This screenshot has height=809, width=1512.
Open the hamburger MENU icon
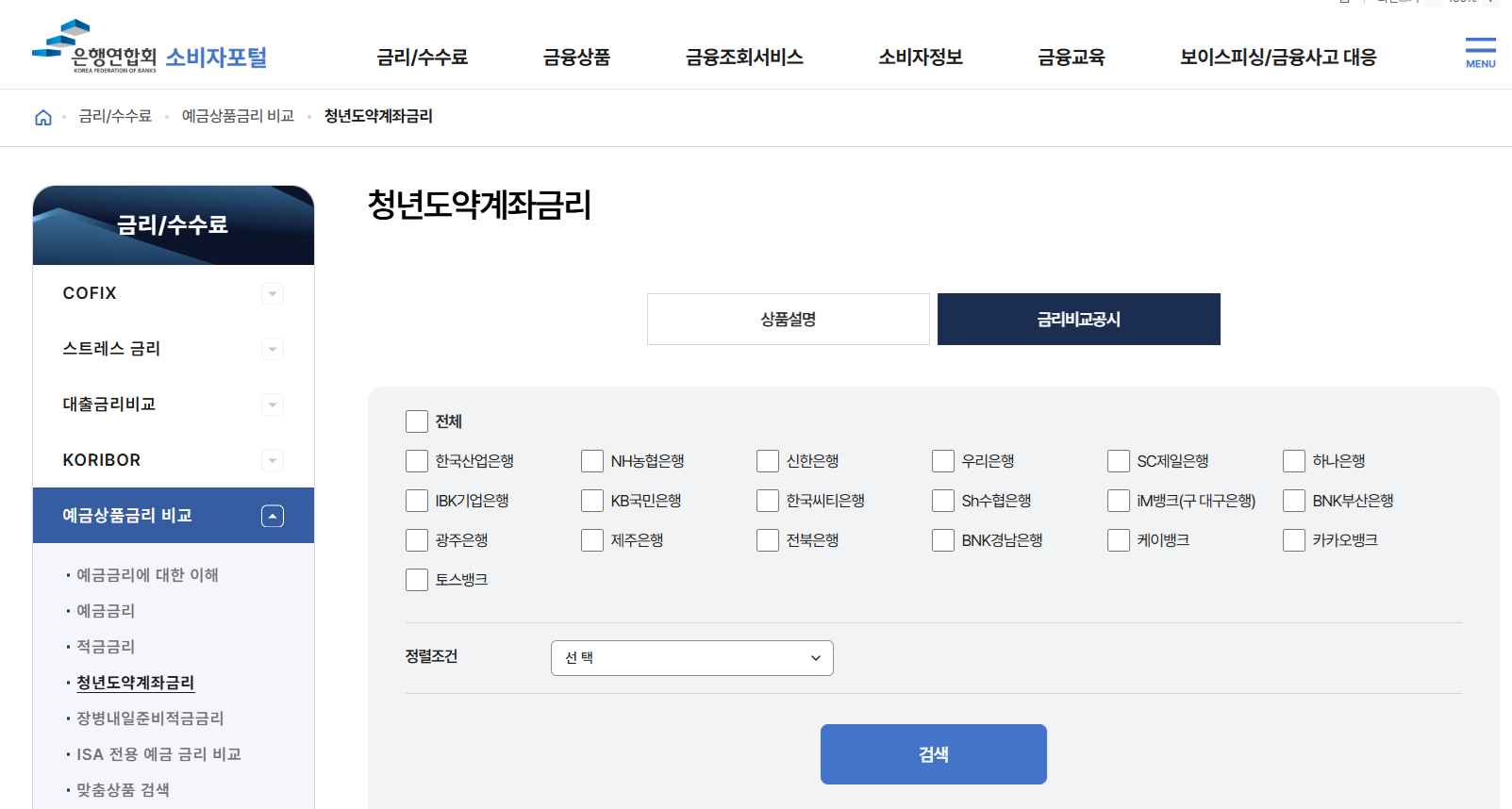click(x=1480, y=54)
